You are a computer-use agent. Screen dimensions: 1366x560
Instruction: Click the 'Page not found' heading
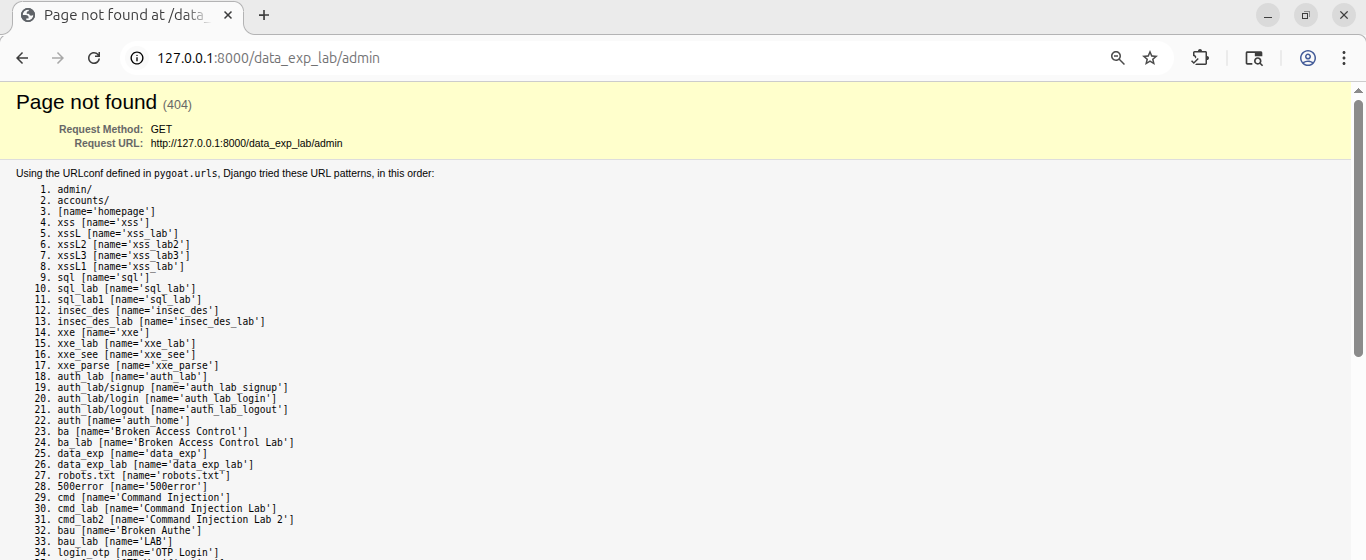pos(87,102)
